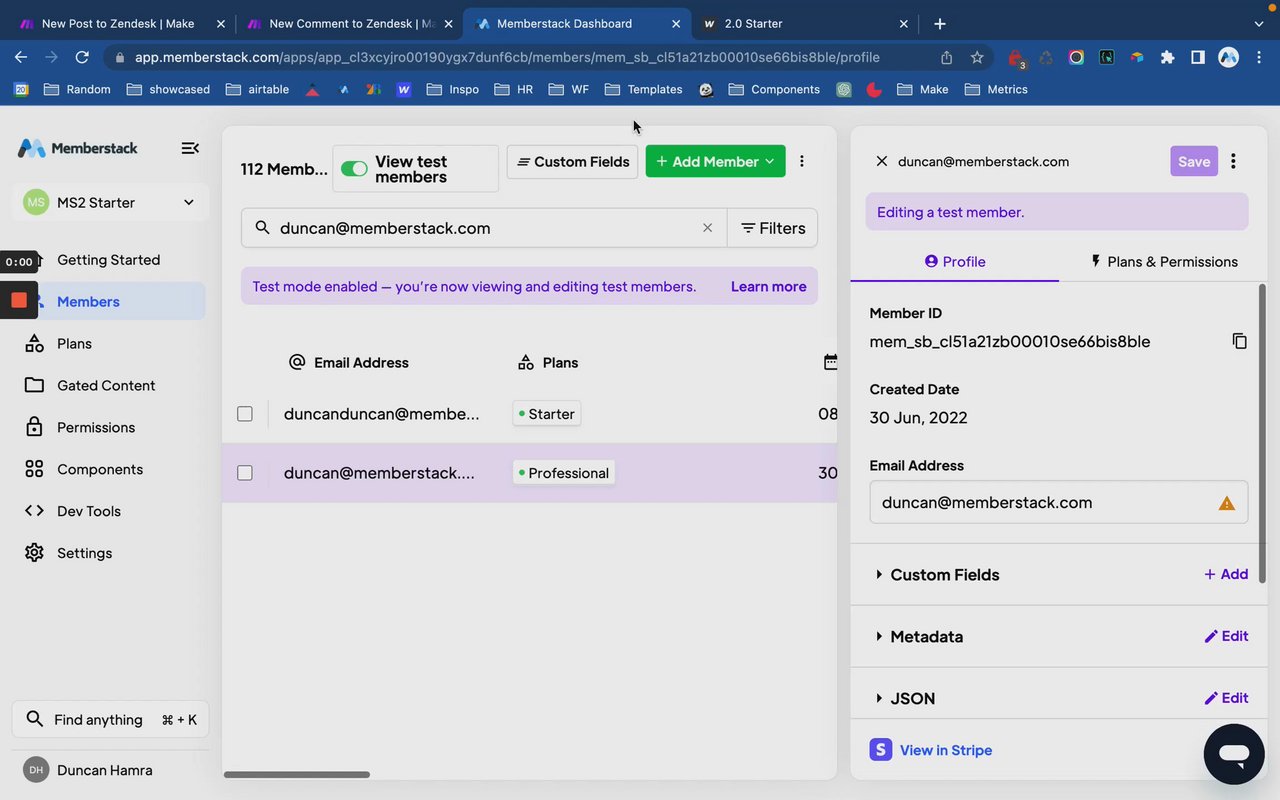Open View in Stripe link
This screenshot has height=800, width=1280.
pos(931,750)
